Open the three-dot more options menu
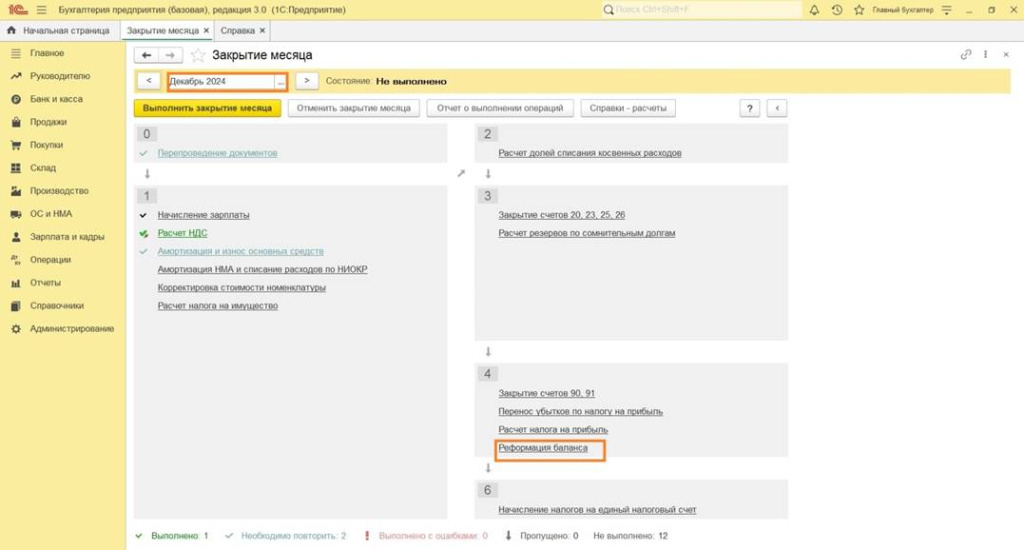Screen dimensions: 1024x550 pyautogui.click(x=986, y=55)
